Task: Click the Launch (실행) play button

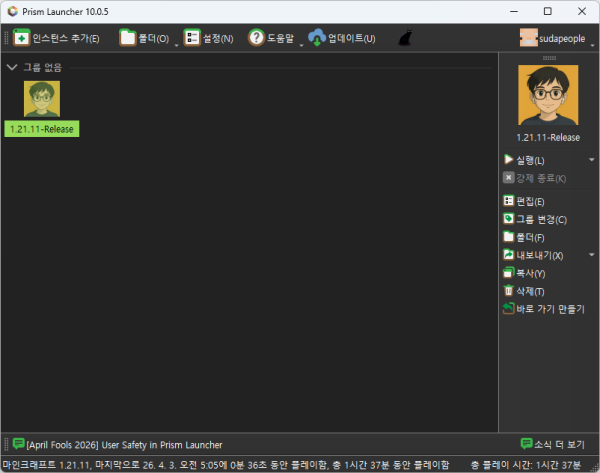Action: pyautogui.click(x=509, y=160)
